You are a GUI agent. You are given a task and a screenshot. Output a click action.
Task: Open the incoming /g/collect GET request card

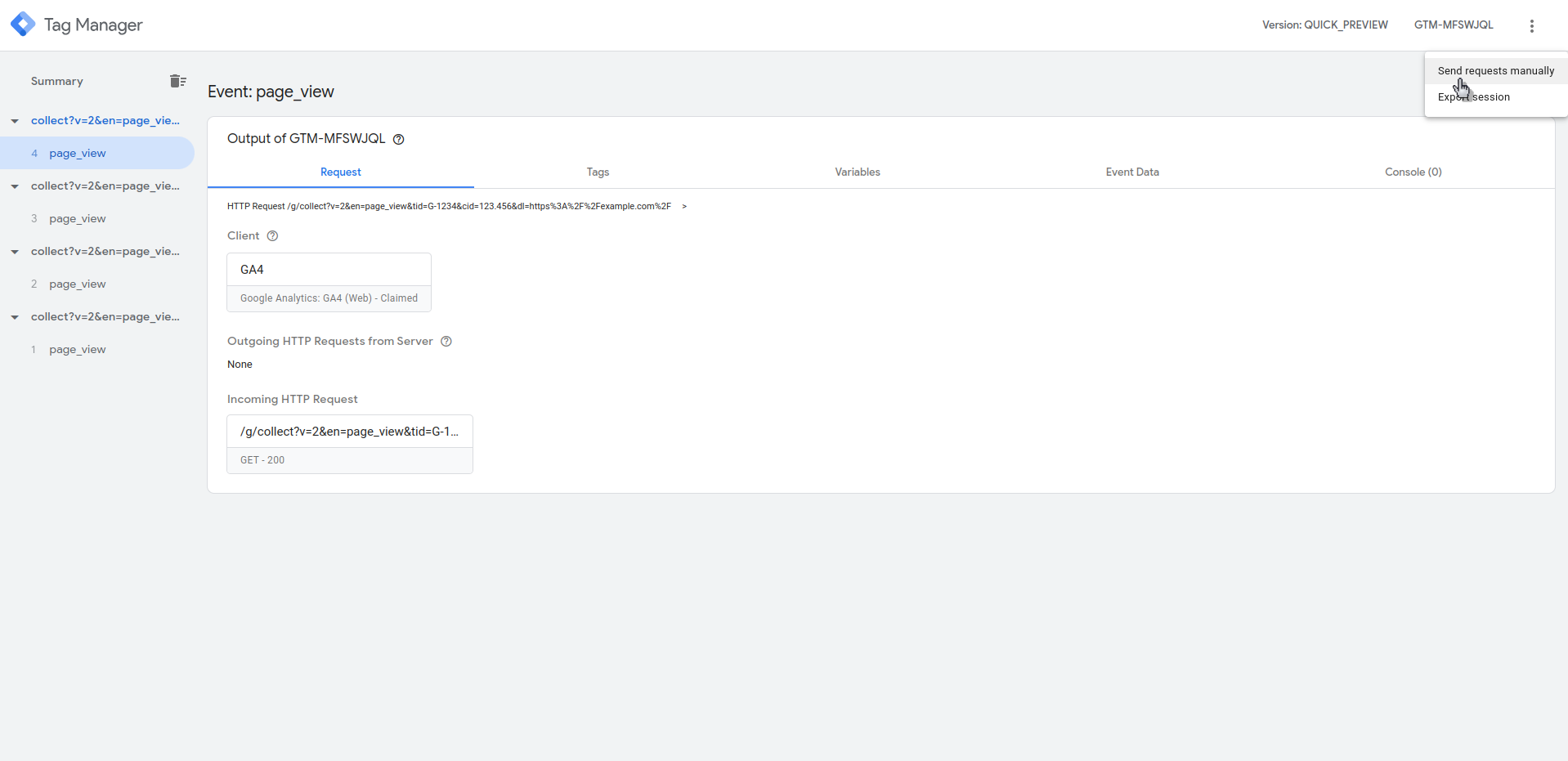pos(349,444)
